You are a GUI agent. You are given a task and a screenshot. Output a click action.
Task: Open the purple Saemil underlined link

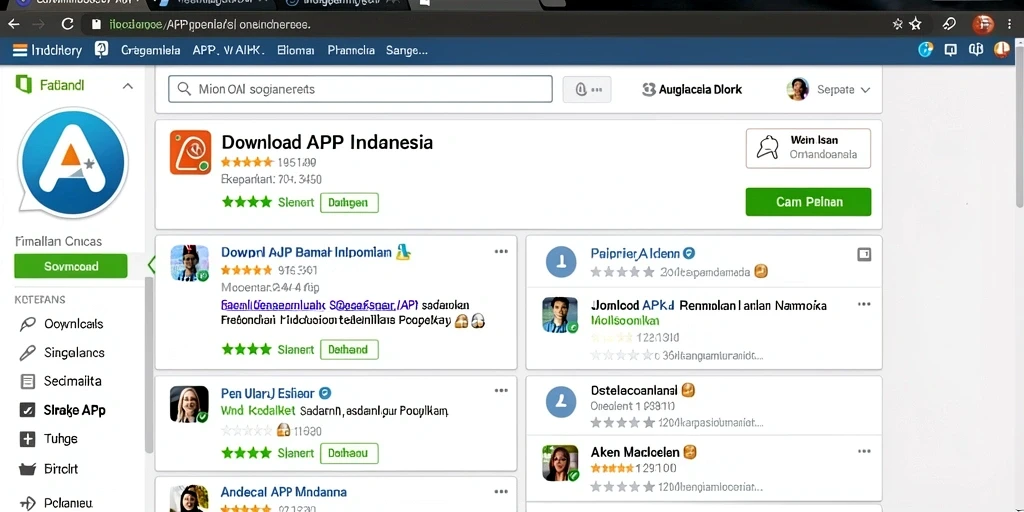pos(319,304)
